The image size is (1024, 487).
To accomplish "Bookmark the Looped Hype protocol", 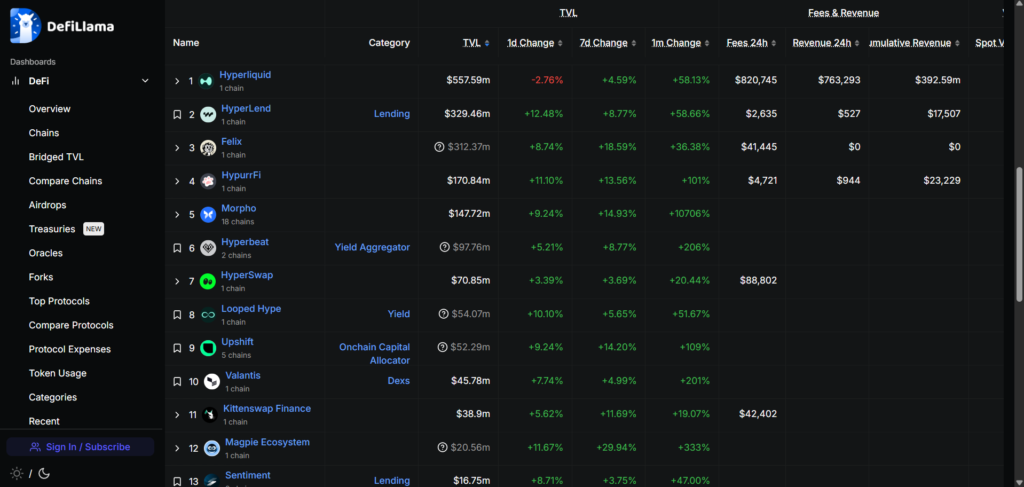I will click(176, 315).
